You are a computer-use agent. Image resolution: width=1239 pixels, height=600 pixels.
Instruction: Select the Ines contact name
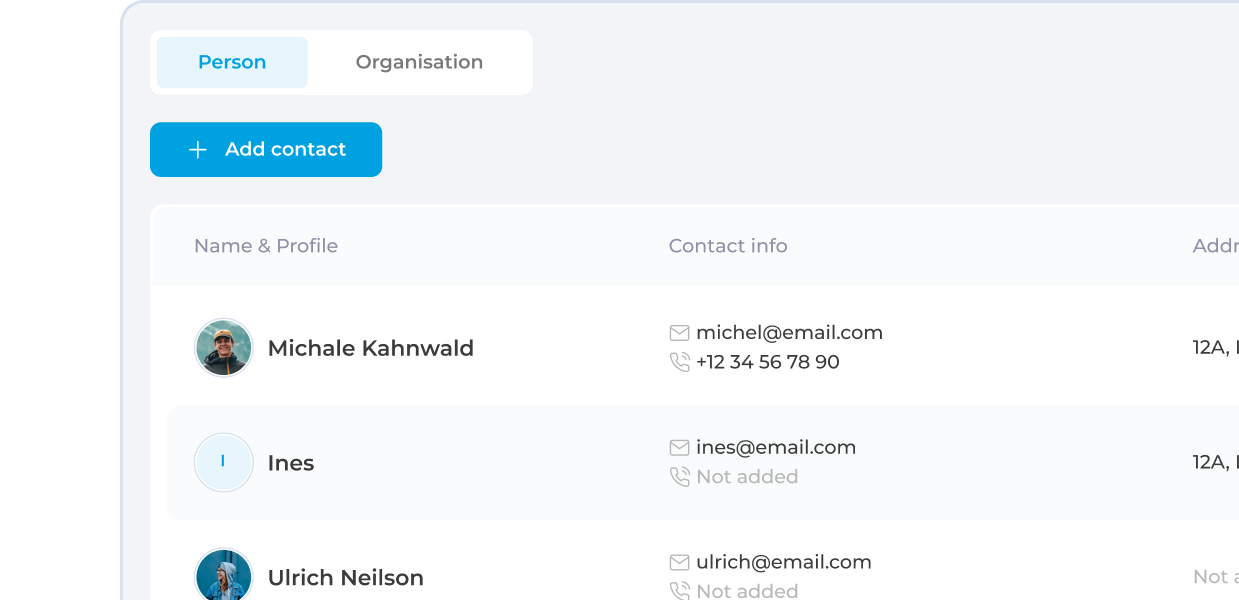[291, 463]
